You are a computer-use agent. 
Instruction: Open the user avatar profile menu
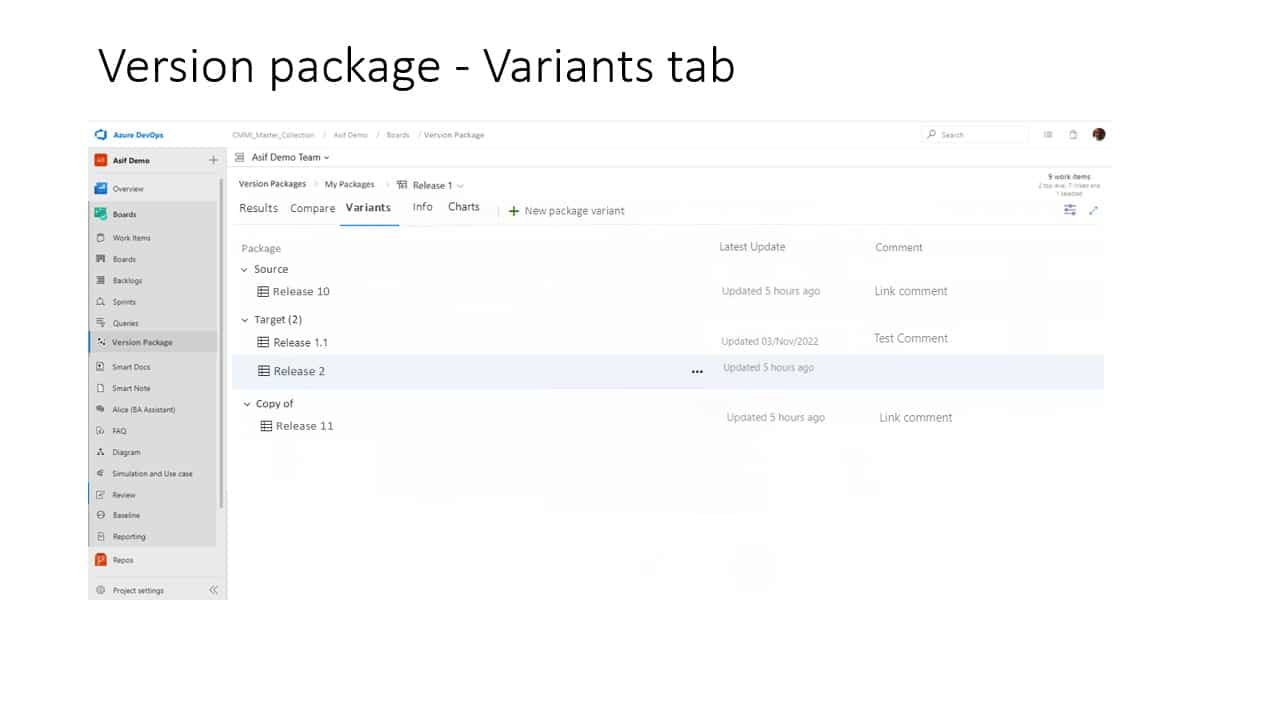point(1098,134)
